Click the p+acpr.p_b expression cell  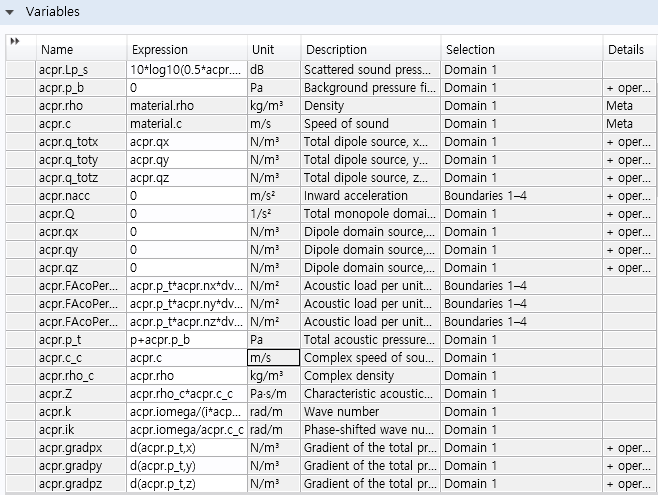tap(187, 340)
